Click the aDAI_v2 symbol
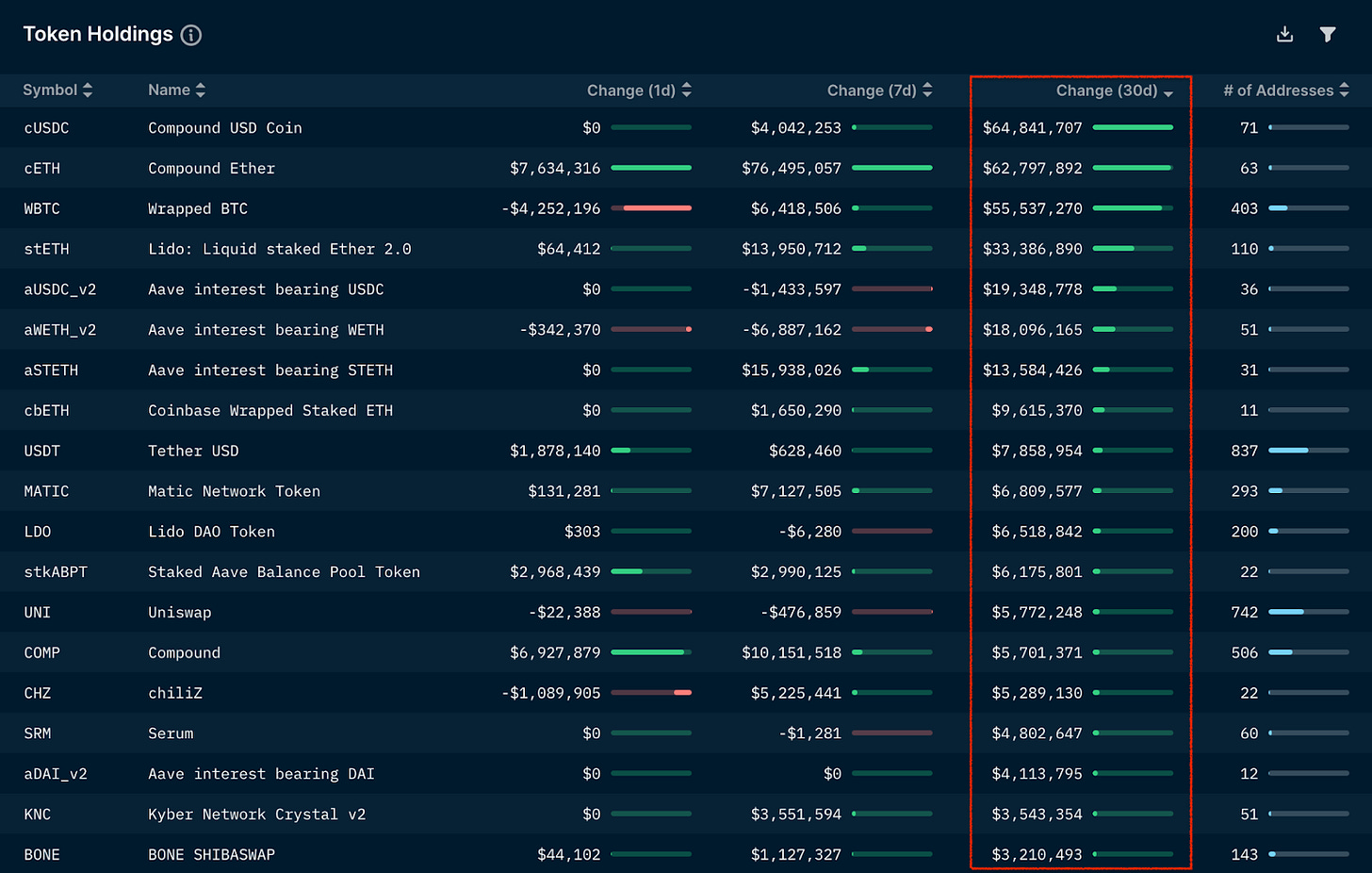This screenshot has width=1372, height=873. (x=56, y=775)
